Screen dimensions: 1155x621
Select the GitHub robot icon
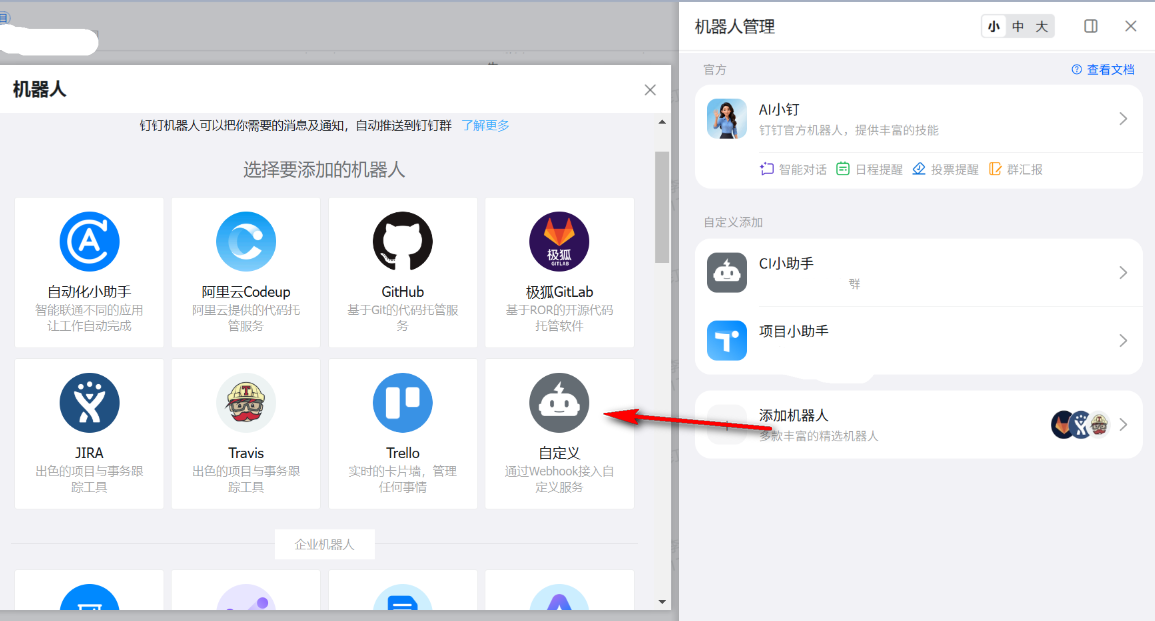(402, 242)
